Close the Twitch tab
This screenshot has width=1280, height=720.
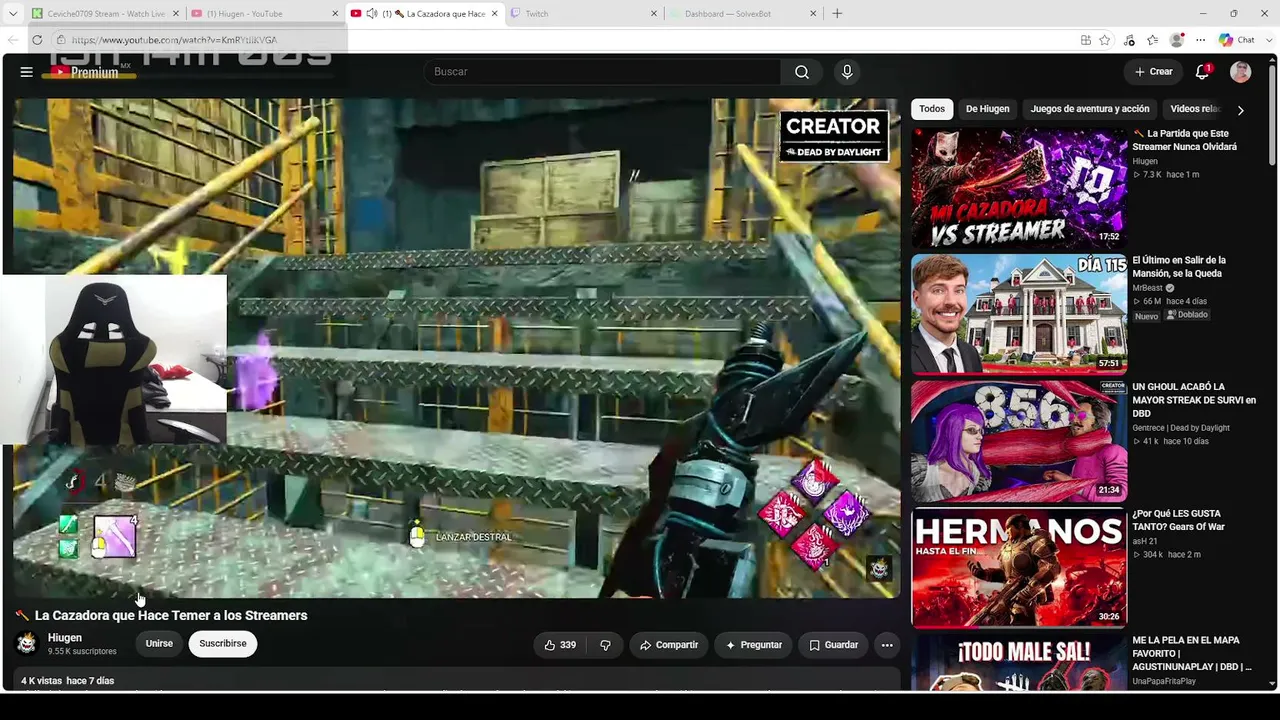click(x=654, y=14)
